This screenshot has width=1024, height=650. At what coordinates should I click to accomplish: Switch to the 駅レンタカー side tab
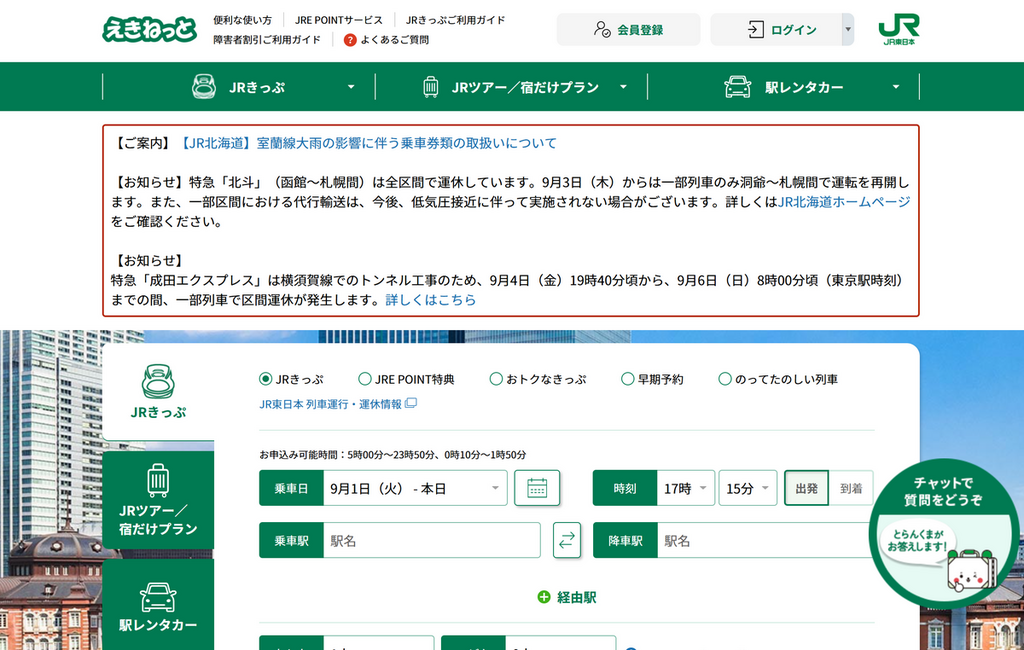click(x=158, y=606)
